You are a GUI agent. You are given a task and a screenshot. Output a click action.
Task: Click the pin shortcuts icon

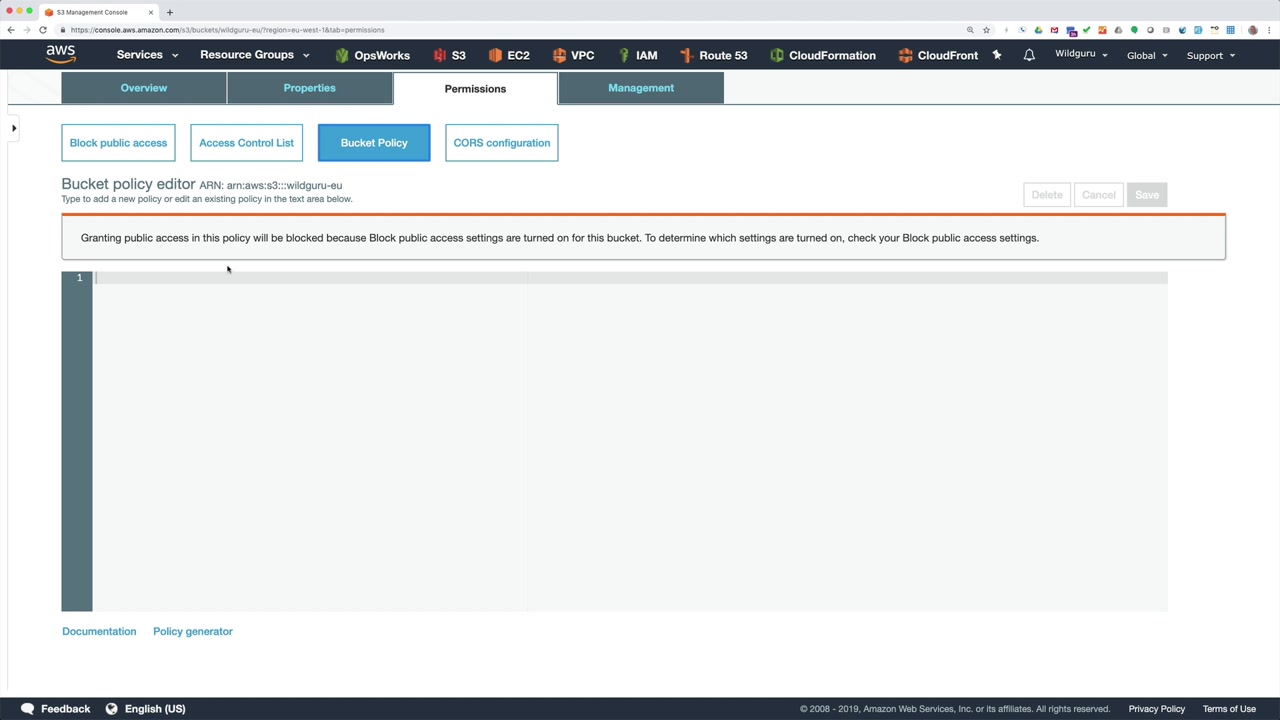997,55
